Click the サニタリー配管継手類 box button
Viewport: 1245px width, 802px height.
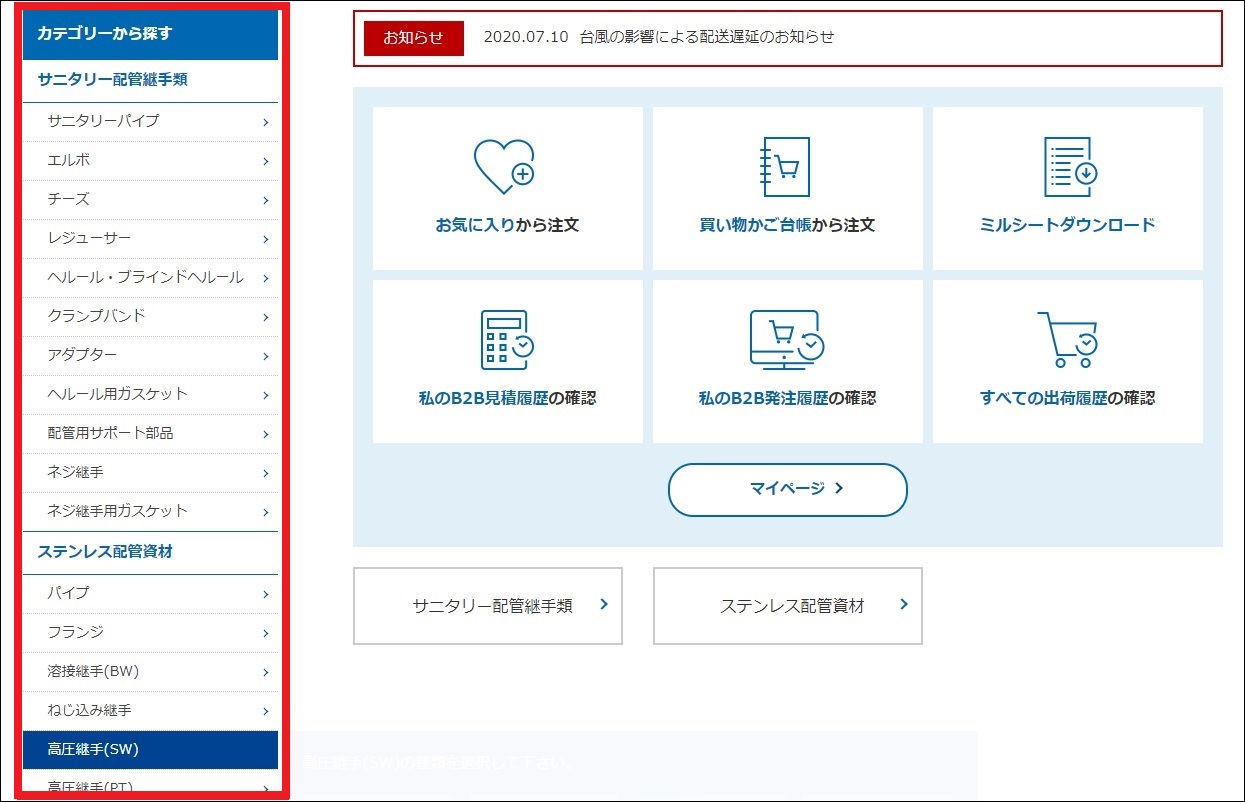[488, 606]
